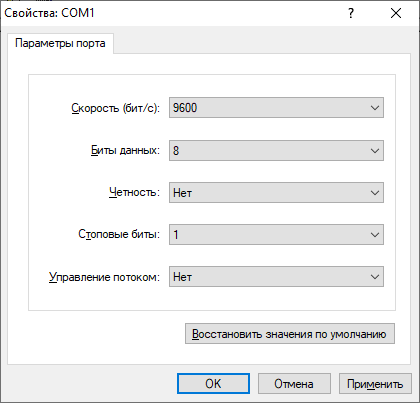
Task: Click the Скорость (бит/с) label
Action: pos(116,108)
